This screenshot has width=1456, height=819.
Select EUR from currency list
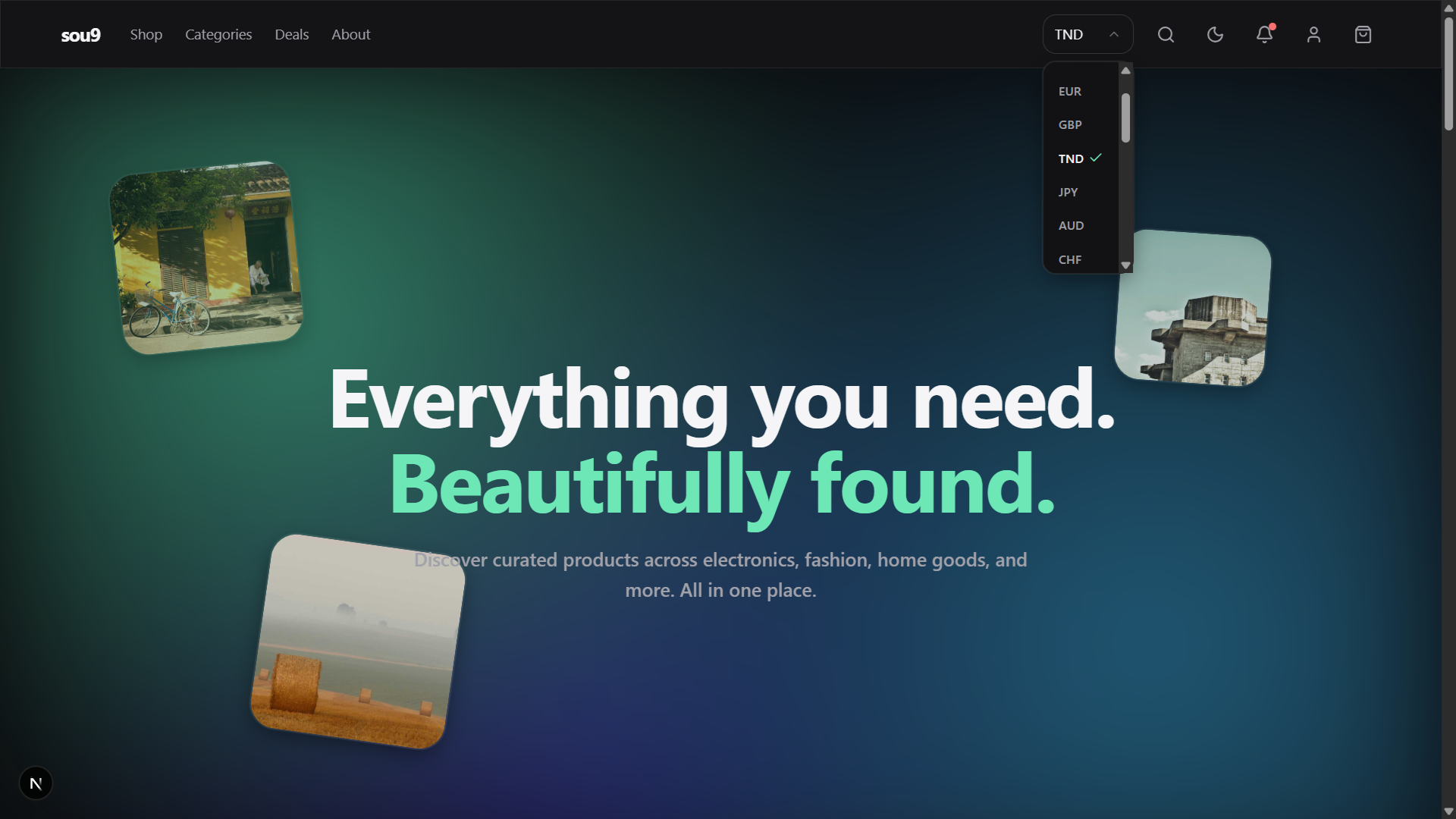click(x=1081, y=91)
